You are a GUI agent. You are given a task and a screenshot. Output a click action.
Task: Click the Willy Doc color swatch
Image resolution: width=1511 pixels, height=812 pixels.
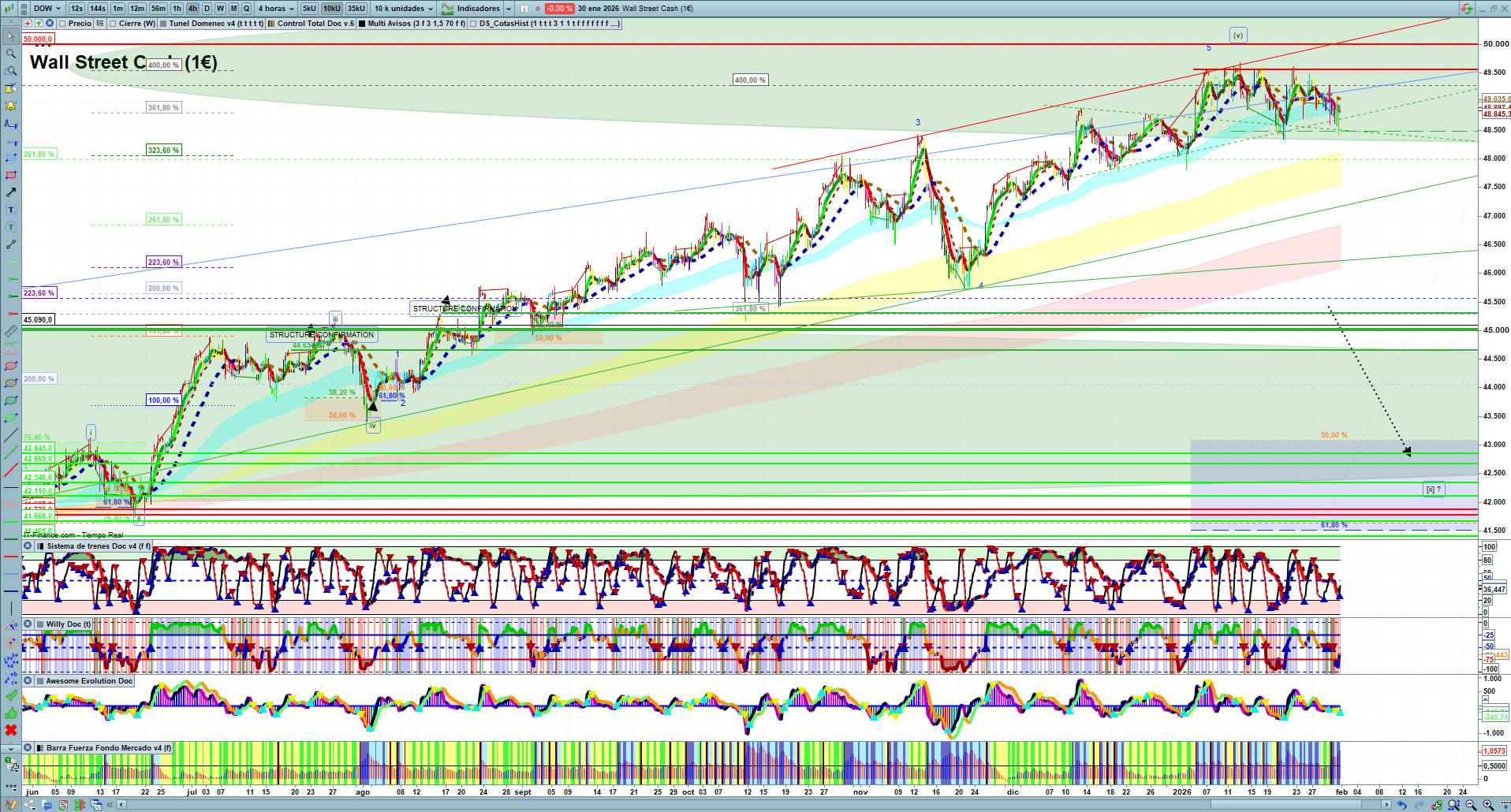pos(39,624)
